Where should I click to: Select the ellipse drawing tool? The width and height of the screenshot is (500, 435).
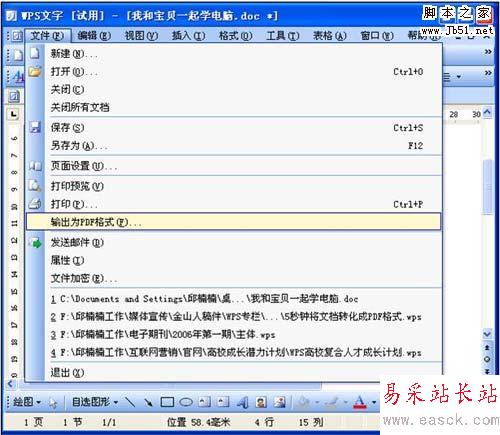(186, 402)
